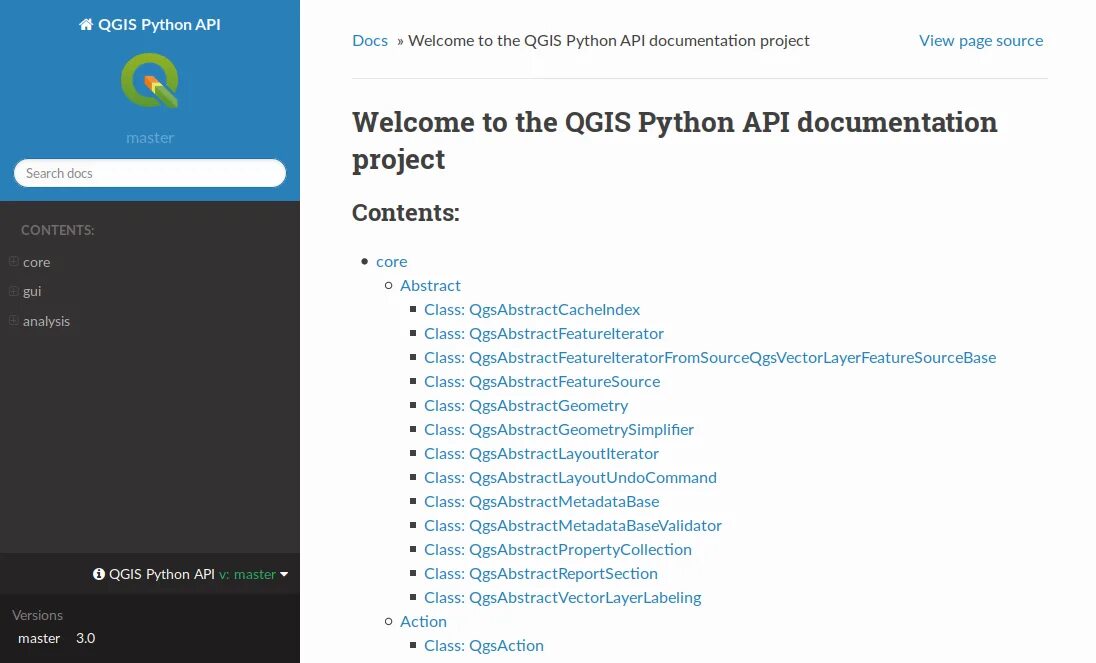Open core in the sidebar contents
The image size is (1096, 663).
pos(36,262)
